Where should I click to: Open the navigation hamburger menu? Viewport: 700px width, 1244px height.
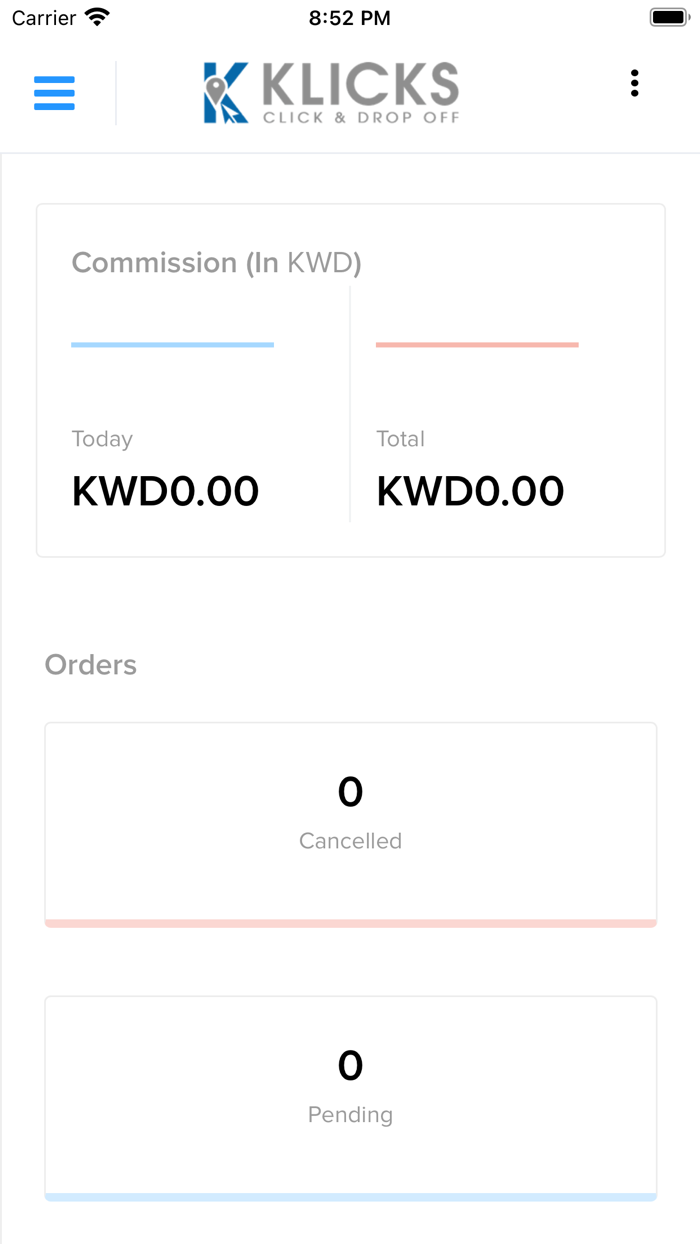pos(54,93)
